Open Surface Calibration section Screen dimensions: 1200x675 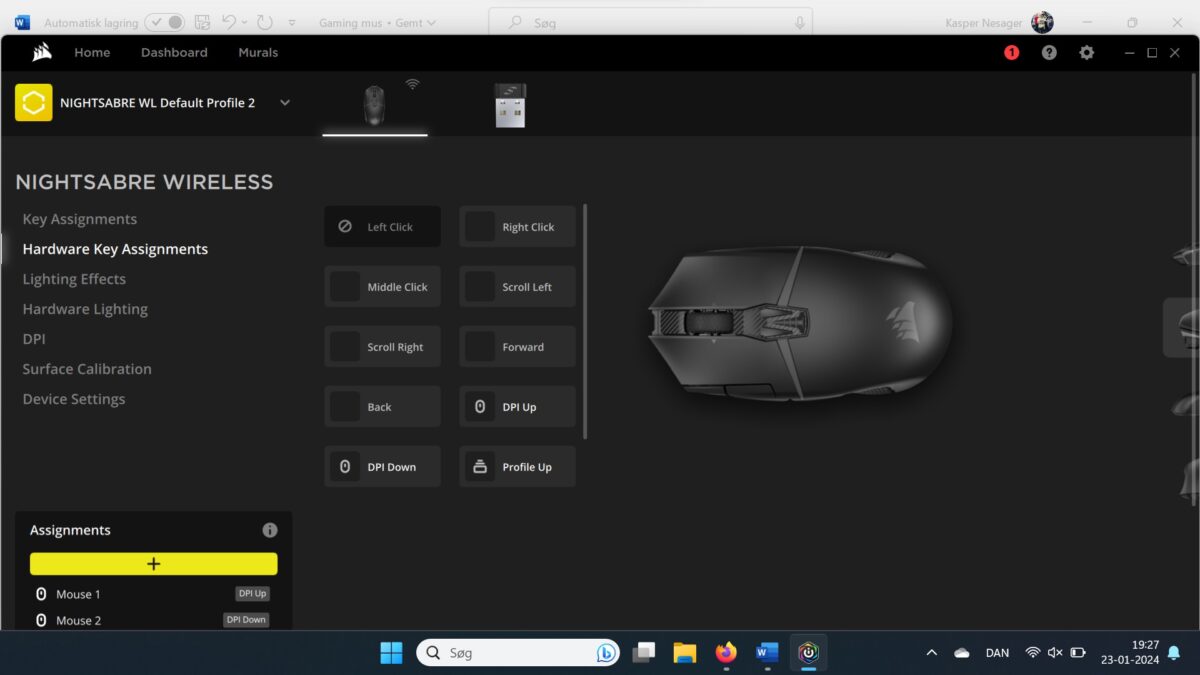[x=87, y=369]
